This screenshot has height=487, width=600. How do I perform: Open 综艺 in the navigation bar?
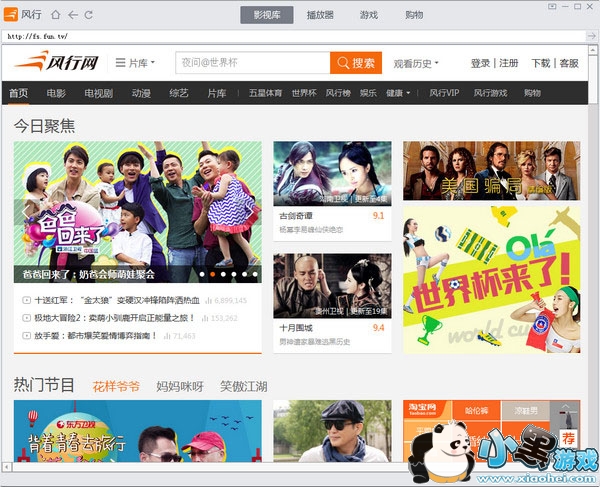click(x=179, y=93)
